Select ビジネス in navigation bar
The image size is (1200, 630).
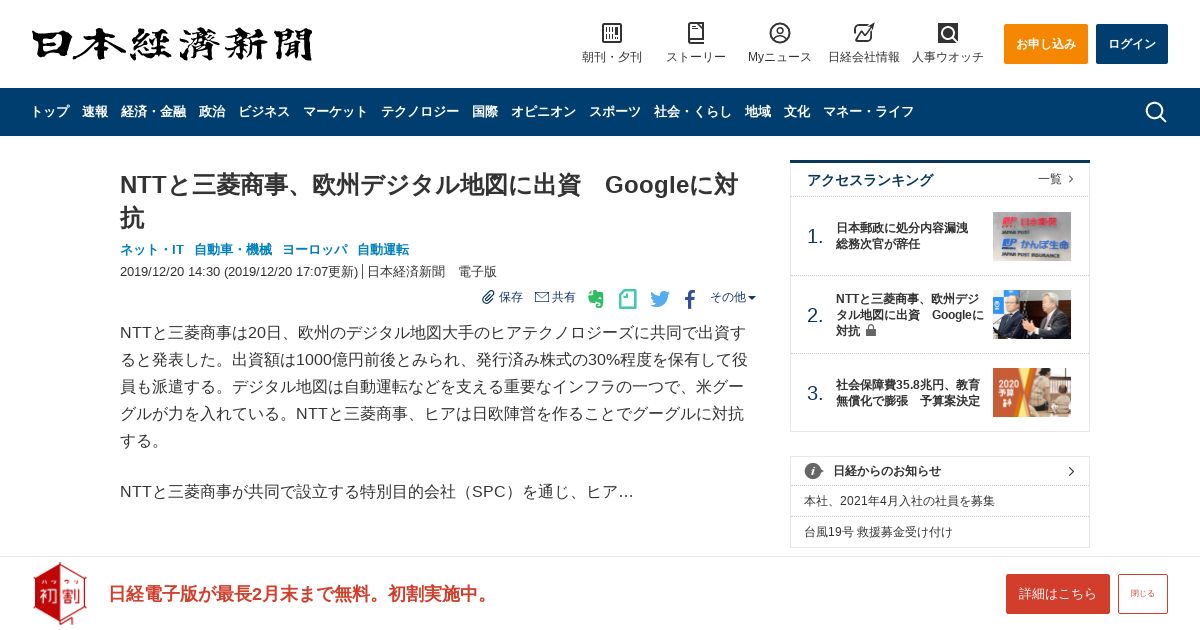(264, 112)
